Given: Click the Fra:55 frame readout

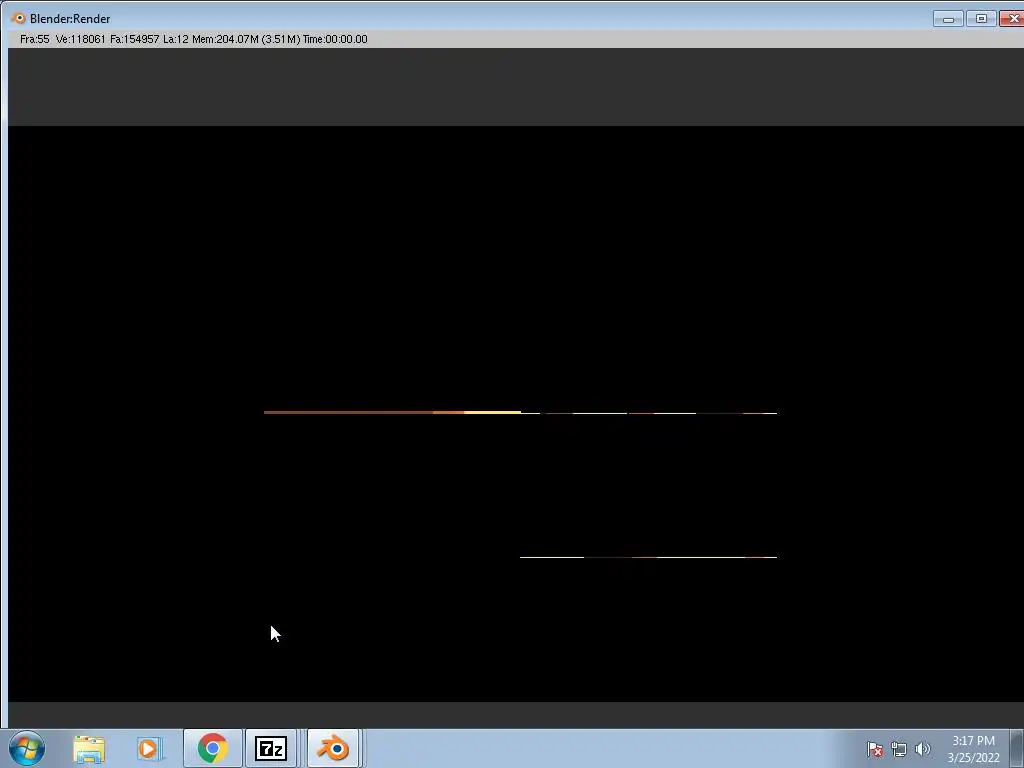Looking at the screenshot, I should point(35,39).
